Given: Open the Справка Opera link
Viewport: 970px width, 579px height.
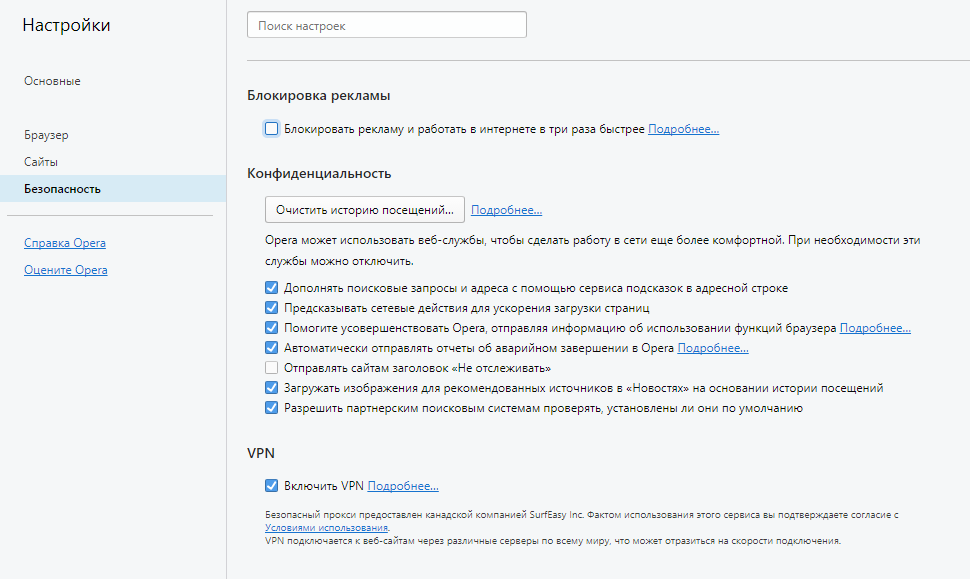Looking at the screenshot, I should click(x=65, y=243).
